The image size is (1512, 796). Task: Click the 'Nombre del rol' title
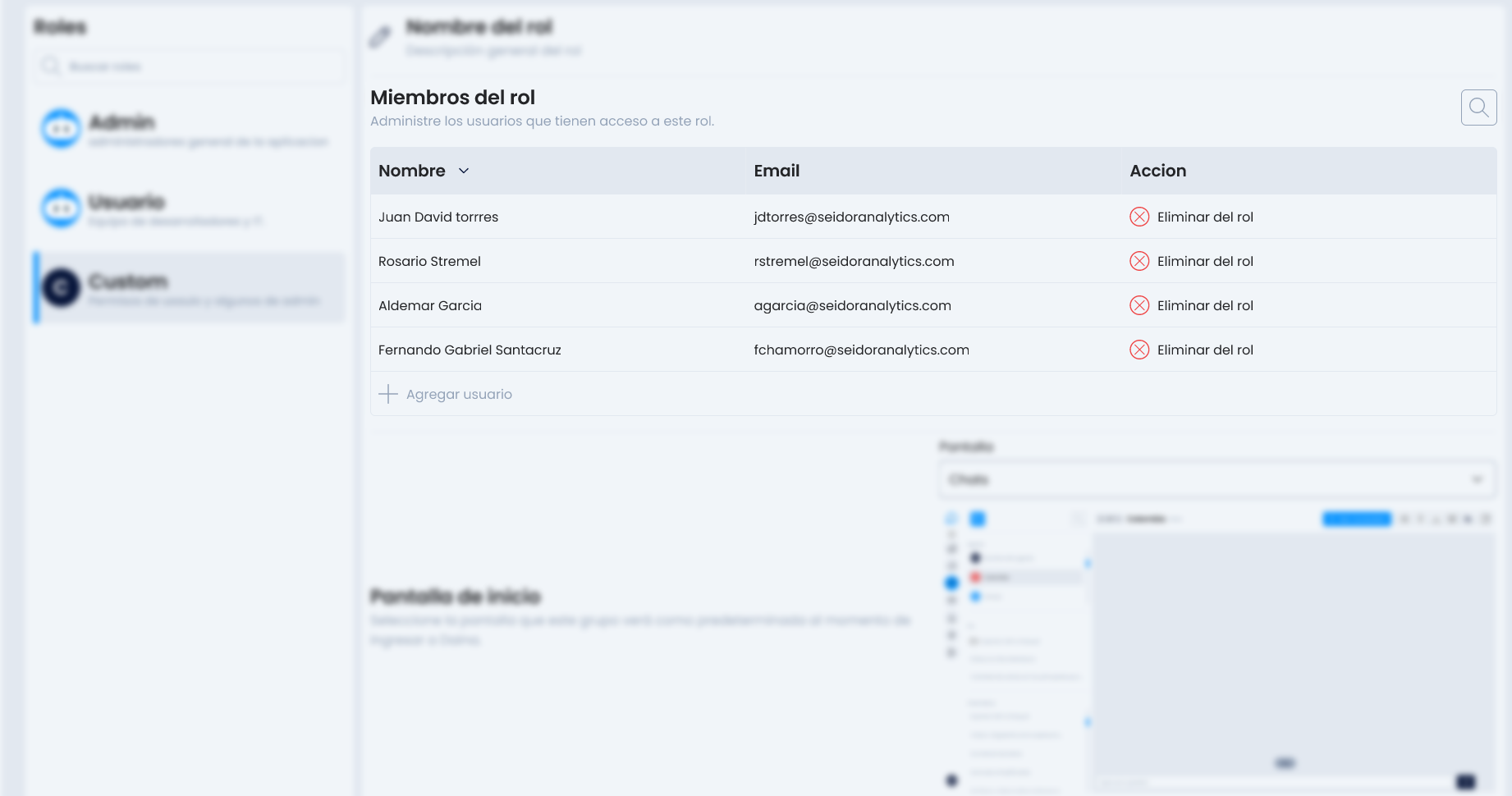(x=479, y=27)
